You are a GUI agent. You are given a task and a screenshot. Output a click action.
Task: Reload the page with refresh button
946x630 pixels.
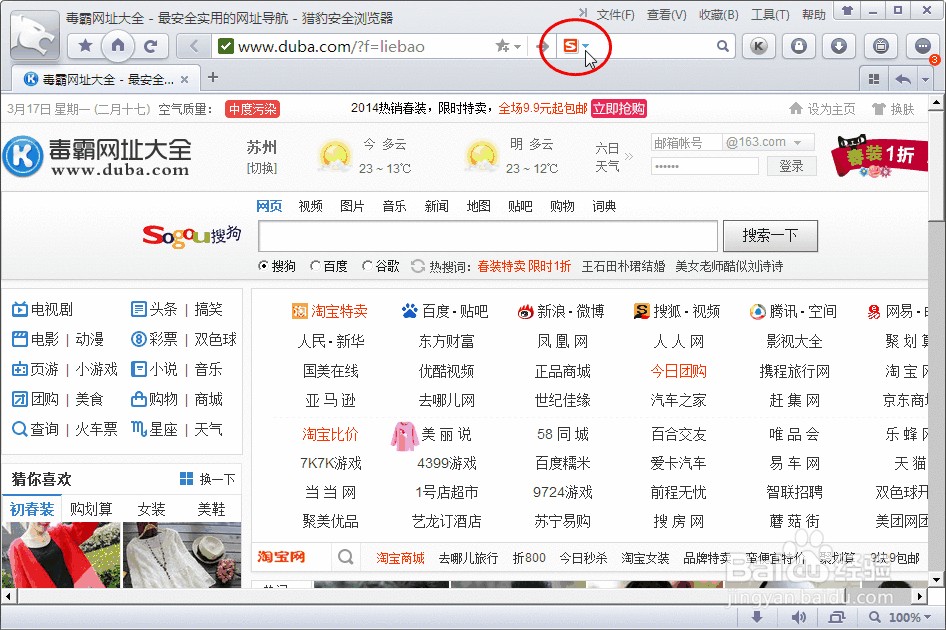click(151, 46)
